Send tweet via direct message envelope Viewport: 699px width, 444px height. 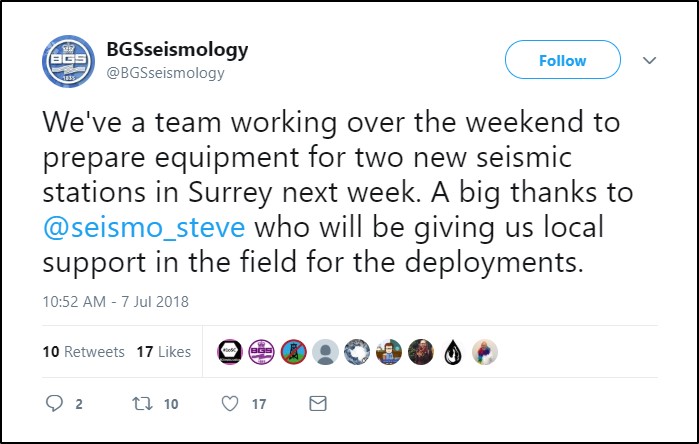click(x=318, y=405)
